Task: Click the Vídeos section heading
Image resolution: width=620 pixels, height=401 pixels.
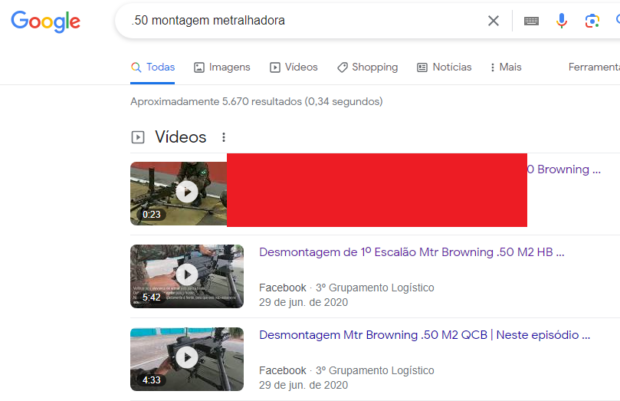Action: [x=180, y=137]
